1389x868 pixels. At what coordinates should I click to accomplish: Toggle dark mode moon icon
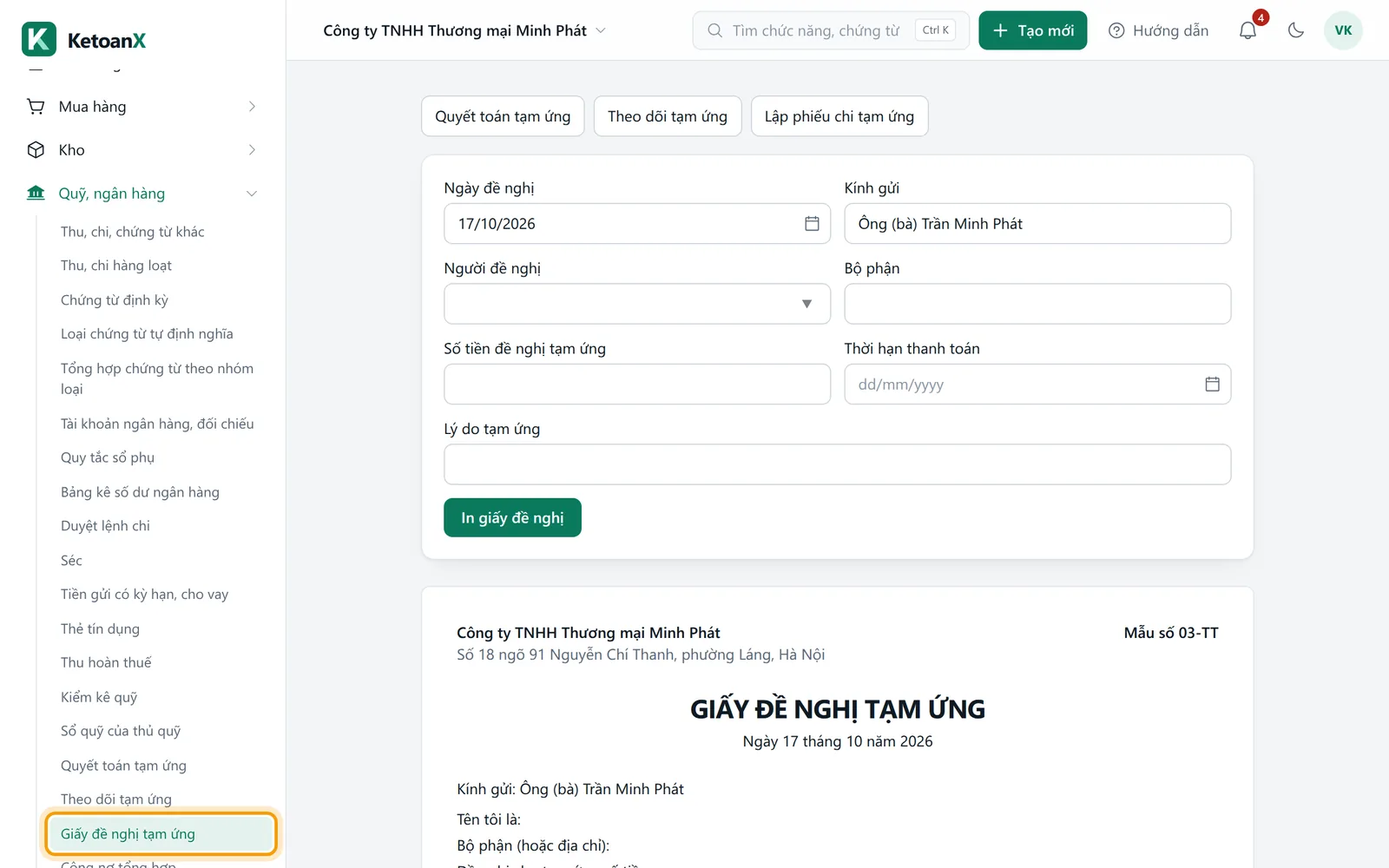[1296, 30]
